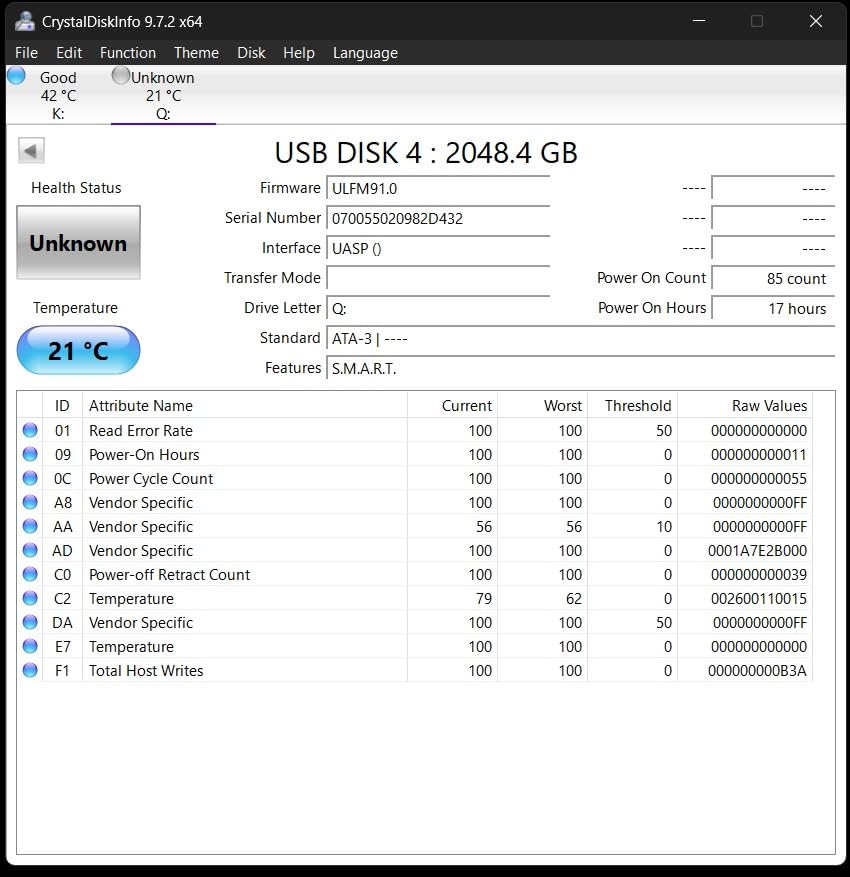Open the Disk menu
The image size is (850, 877).
251,53
